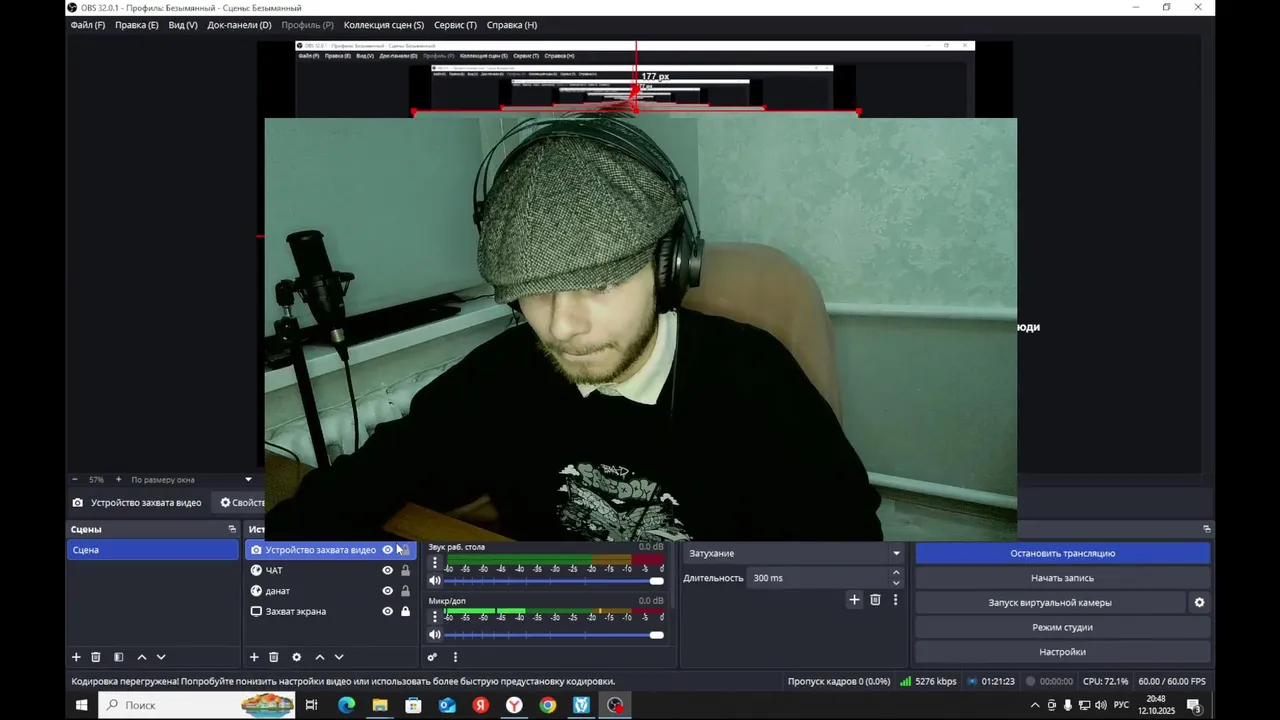This screenshot has height=720, width=1280.
Task: Open options menu for Звук раб. стола
Action: 434,563
